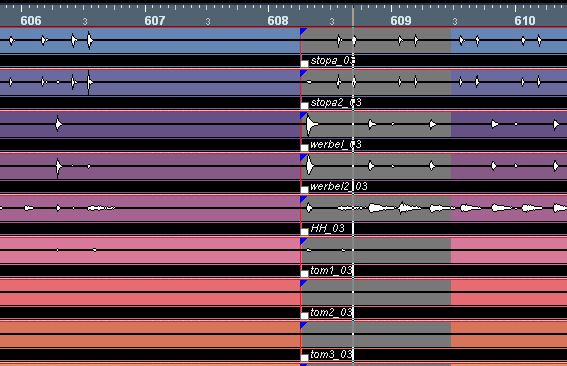Click bar 607 on the timeline ruler
Image resolution: width=567 pixels, height=366 pixels.
click(155, 21)
